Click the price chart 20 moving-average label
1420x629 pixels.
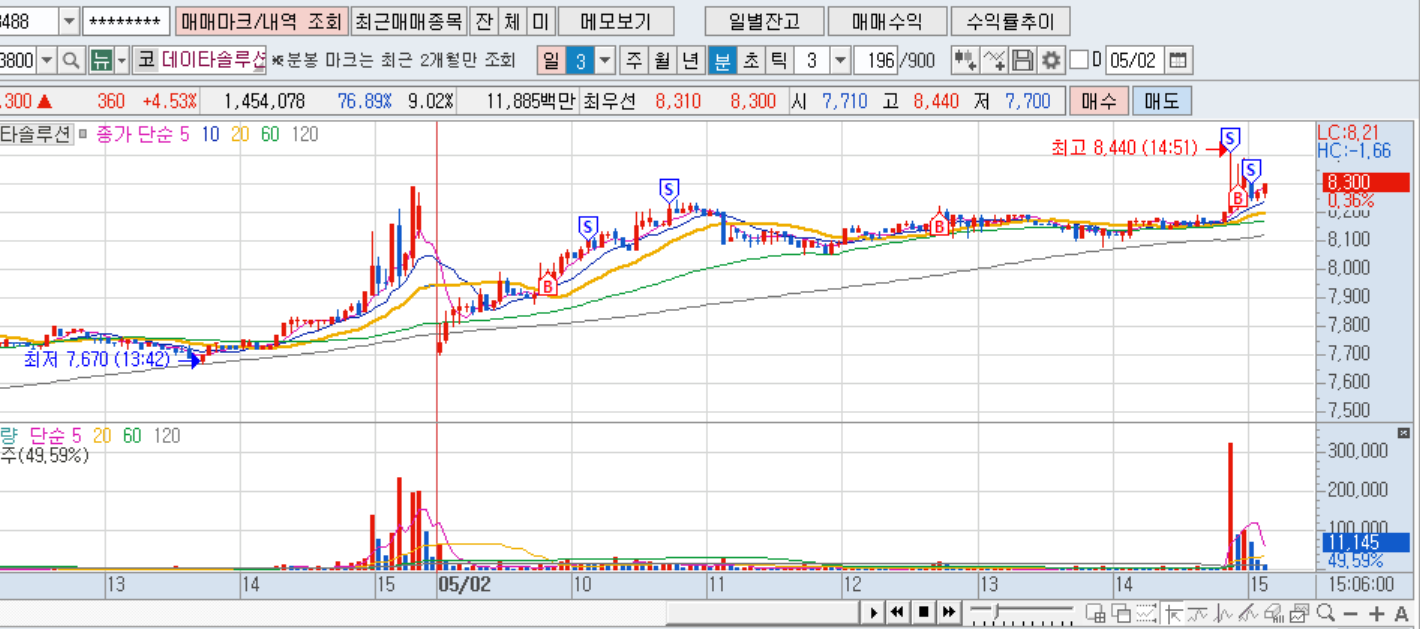pos(240,134)
